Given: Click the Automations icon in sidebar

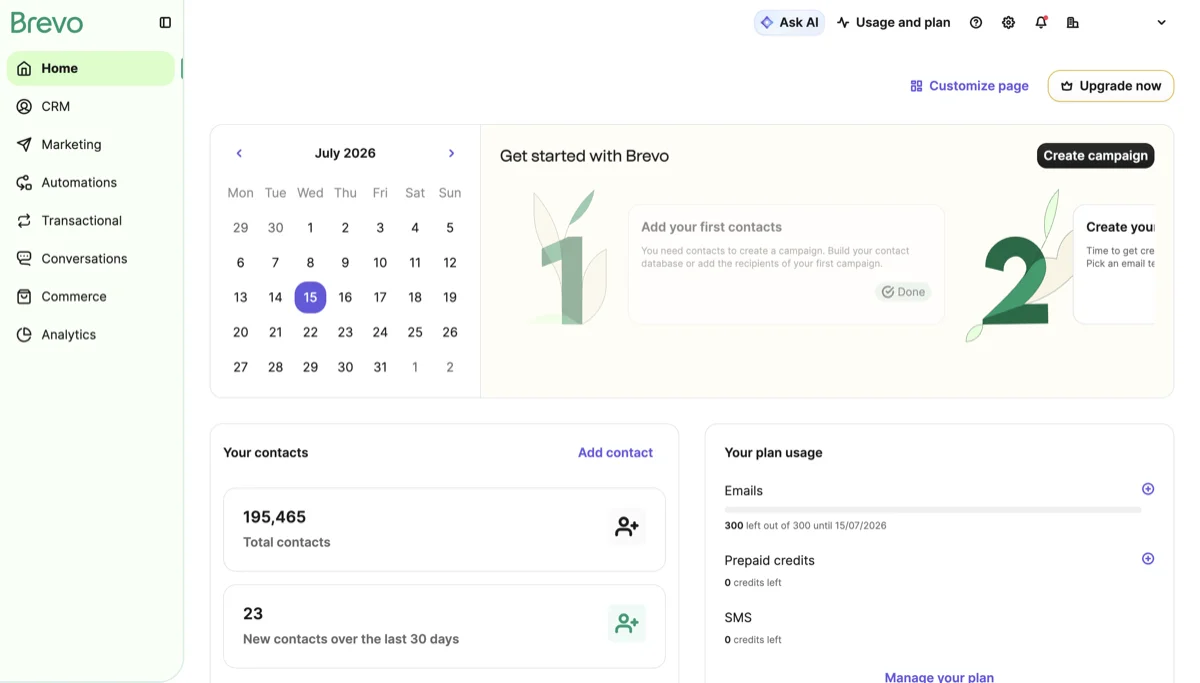Looking at the screenshot, I should 24,182.
